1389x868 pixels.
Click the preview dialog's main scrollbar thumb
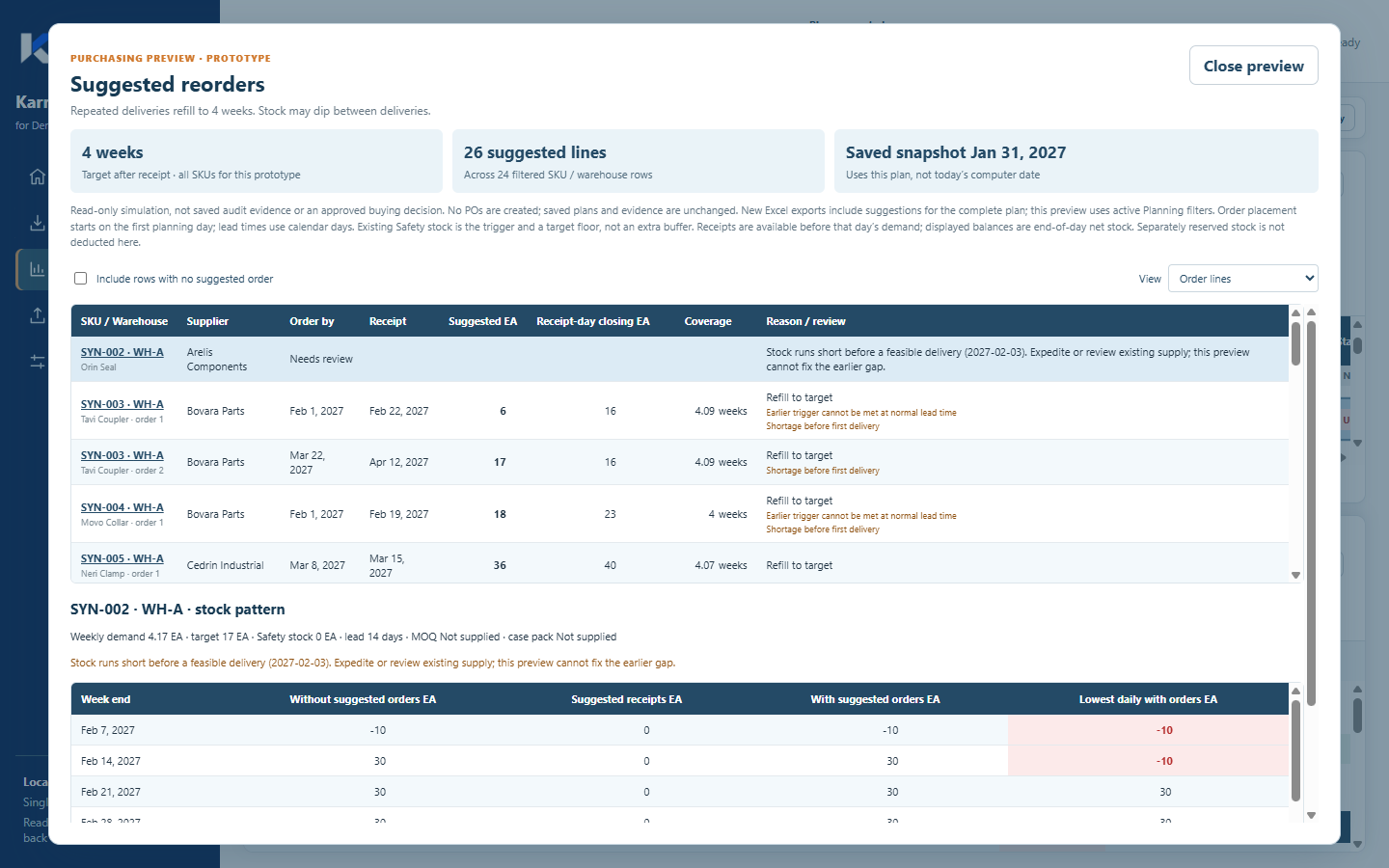(x=1311, y=511)
